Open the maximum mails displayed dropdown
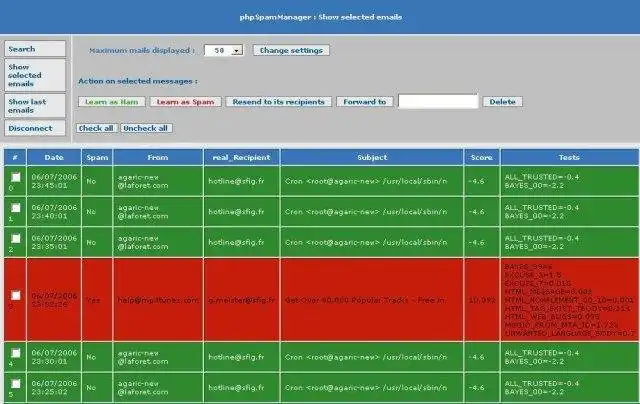This screenshot has width=640, height=404. pyautogui.click(x=224, y=50)
